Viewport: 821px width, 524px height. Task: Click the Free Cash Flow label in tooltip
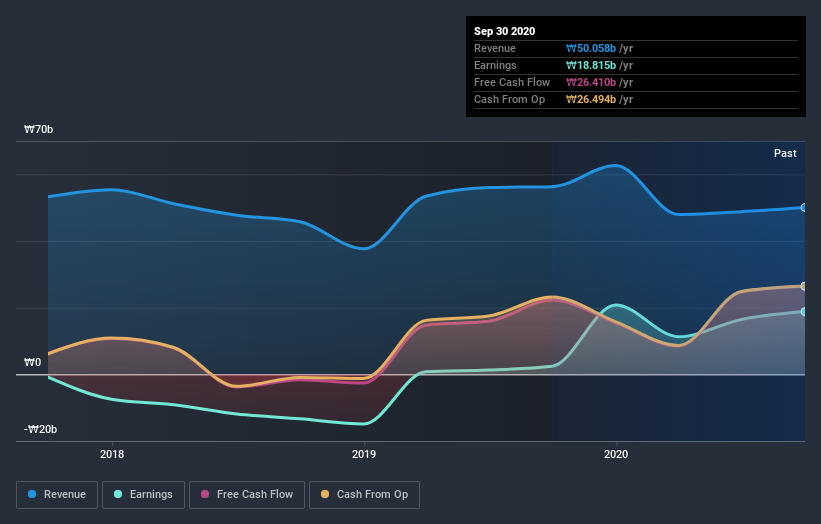(512, 82)
